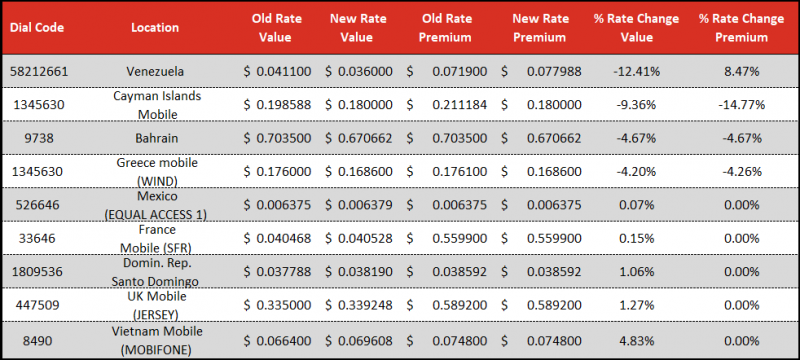Select the New Rate Value header
The image size is (800, 360).
click(358, 28)
